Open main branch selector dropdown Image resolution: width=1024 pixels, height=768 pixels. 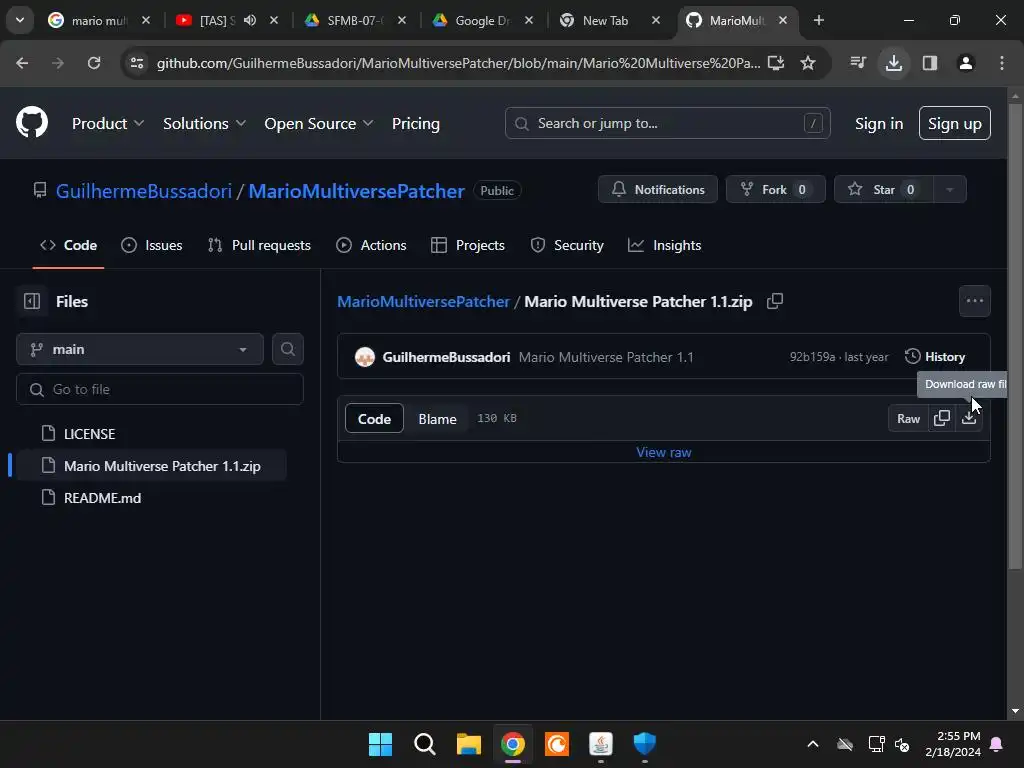(140, 349)
